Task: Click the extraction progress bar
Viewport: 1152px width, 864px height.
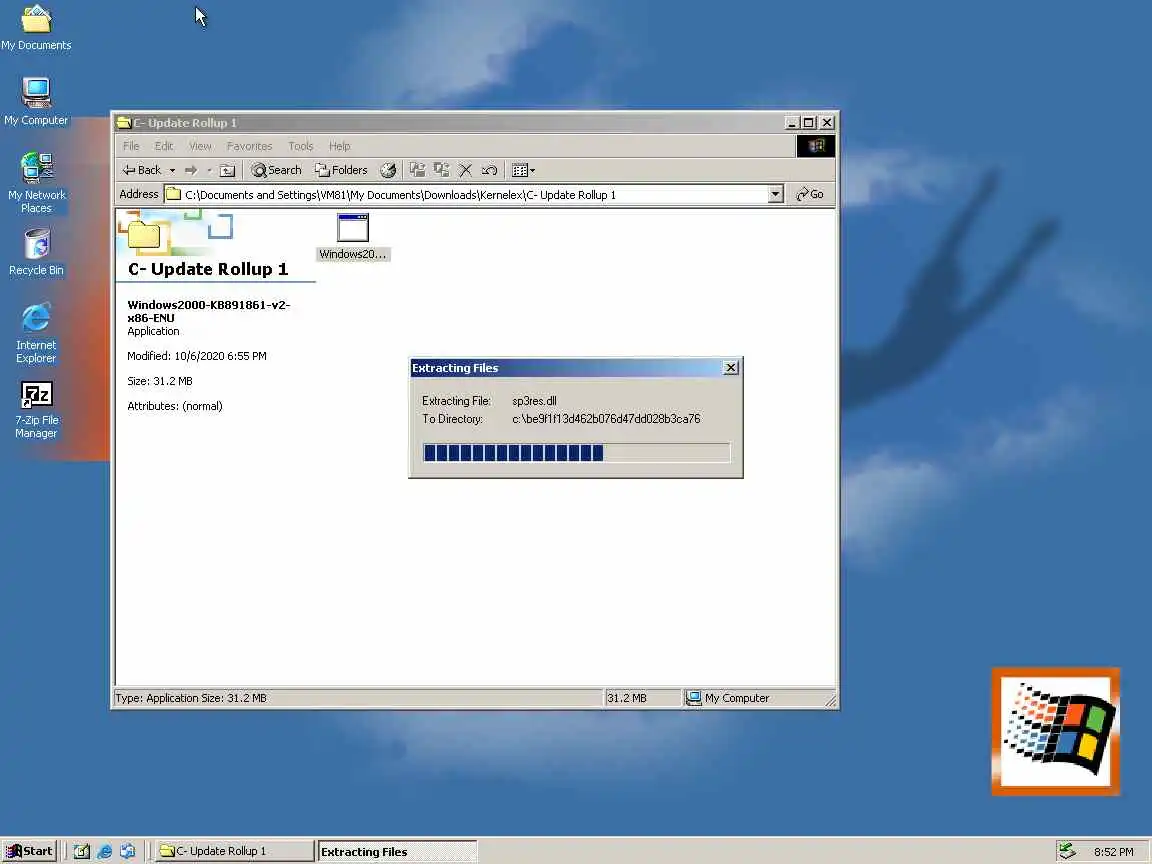Action: point(577,453)
